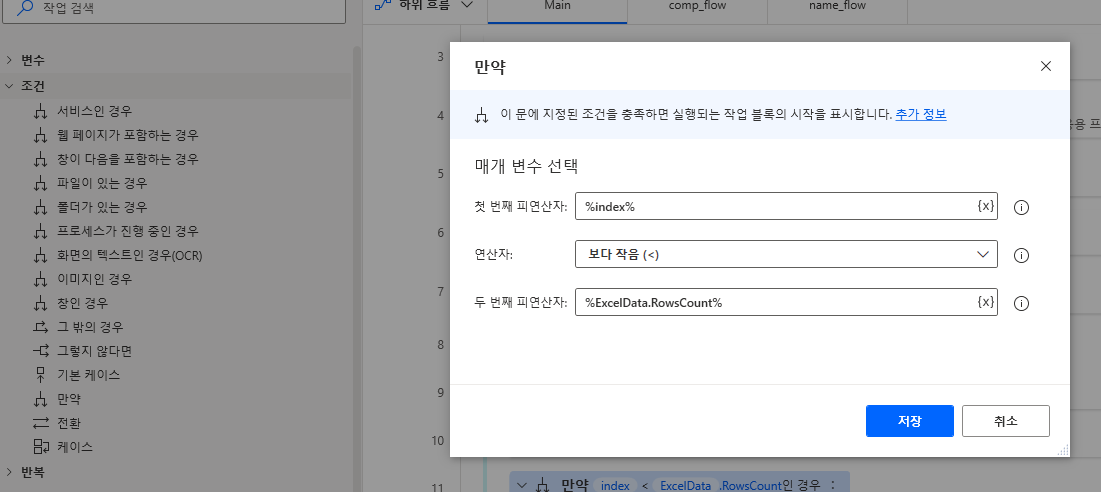Screen dimensions: 1101x492
Task: Click the icon beside 폴더가 있는 경우
Action: [40, 207]
